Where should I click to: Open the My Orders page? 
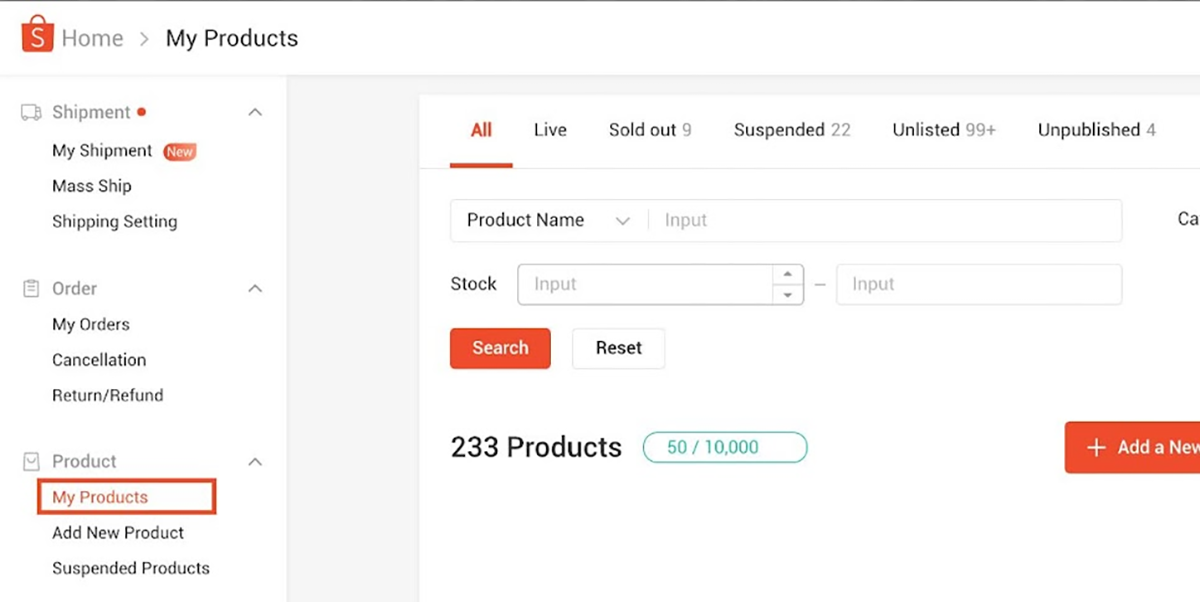pyautogui.click(x=90, y=324)
